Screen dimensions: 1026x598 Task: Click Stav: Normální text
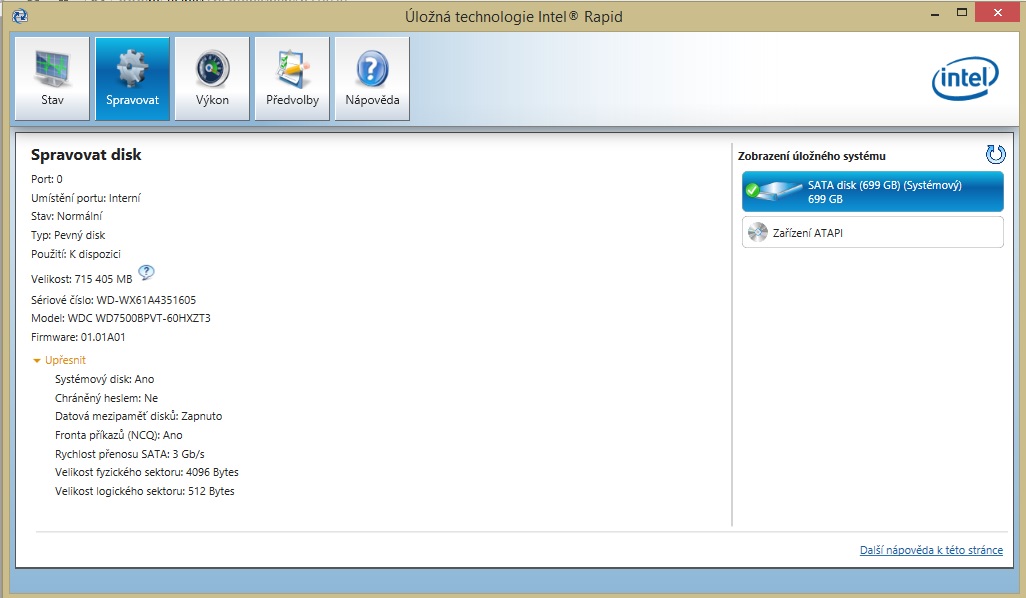(67, 217)
